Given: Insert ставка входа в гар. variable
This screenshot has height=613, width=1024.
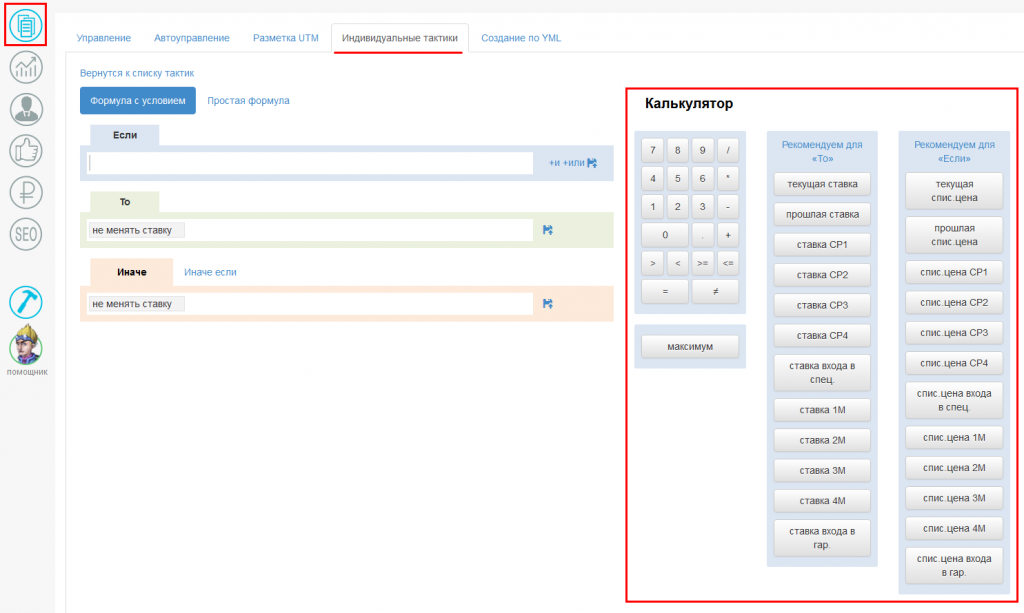Looking at the screenshot, I should (x=822, y=538).
